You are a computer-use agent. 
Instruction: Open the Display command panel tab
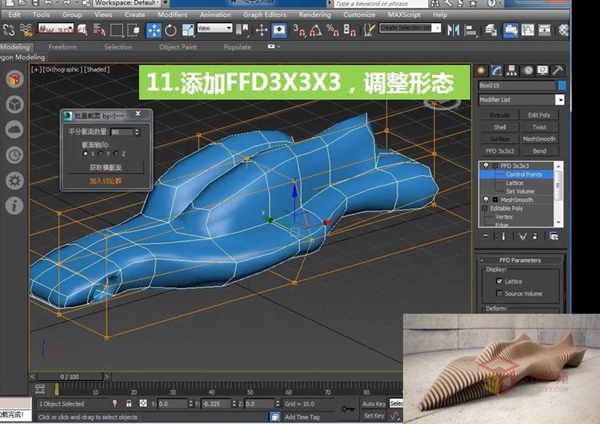point(543,70)
